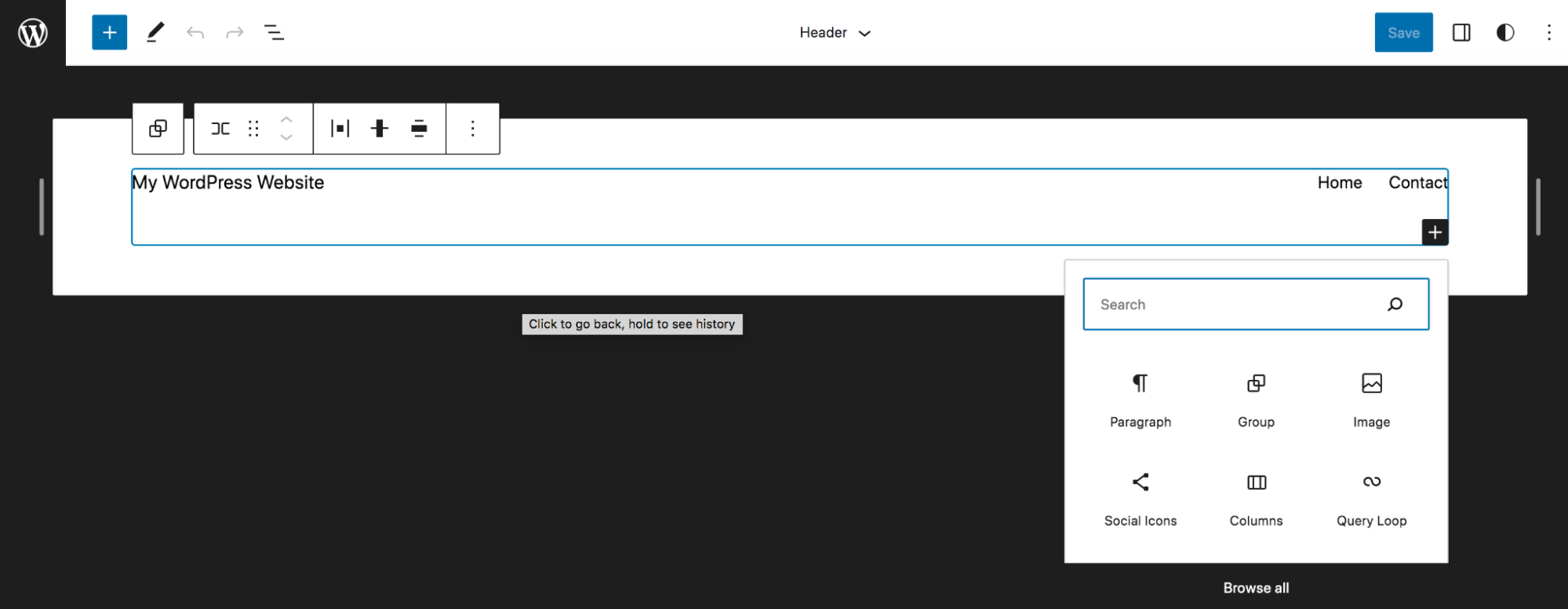Viewport: 1568px width, 609px height.
Task: Insert a Group block from inserter
Action: [1256, 400]
